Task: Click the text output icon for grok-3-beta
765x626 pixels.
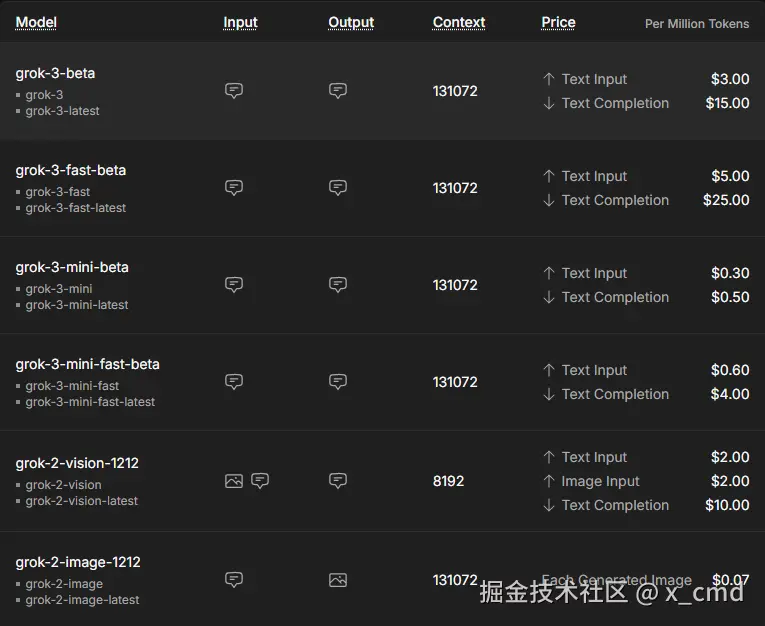Action: point(338,90)
